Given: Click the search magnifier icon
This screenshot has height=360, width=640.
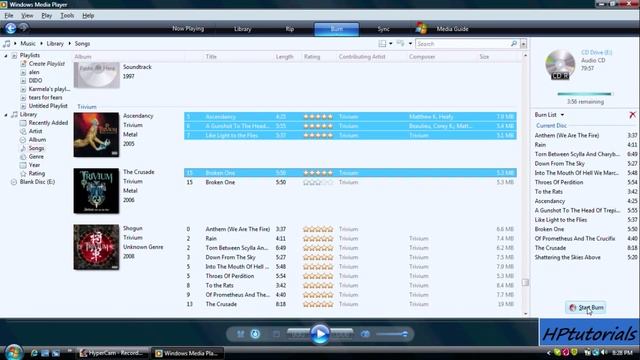Looking at the screenshot, I should point(513,44).
